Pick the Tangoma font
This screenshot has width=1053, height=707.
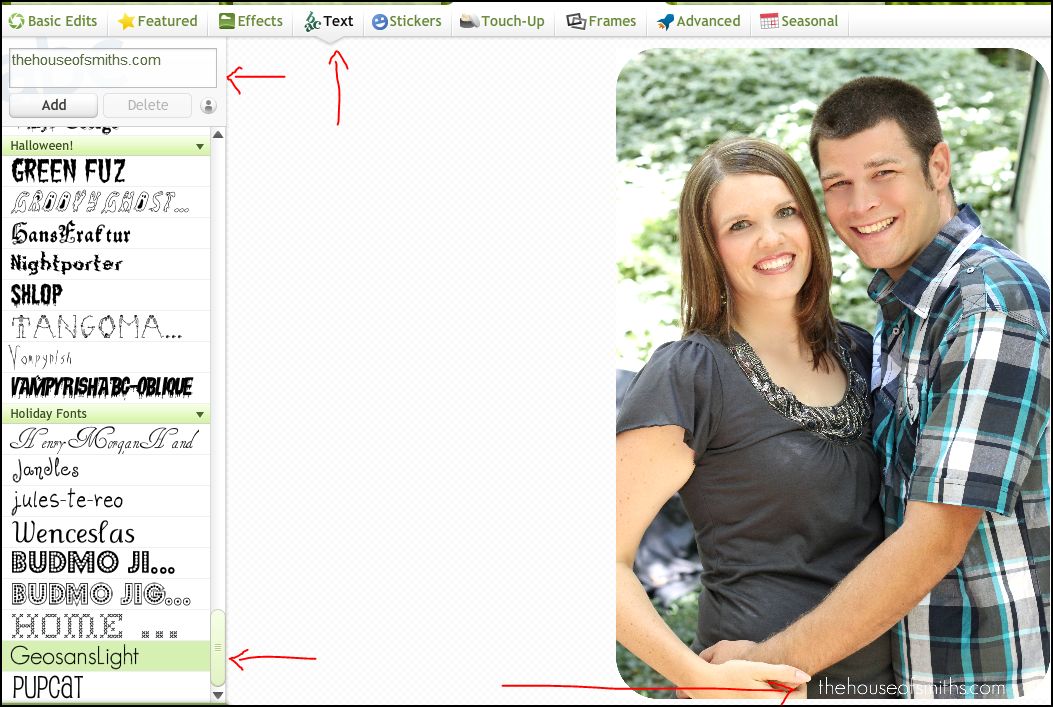(x=106, y=326)
